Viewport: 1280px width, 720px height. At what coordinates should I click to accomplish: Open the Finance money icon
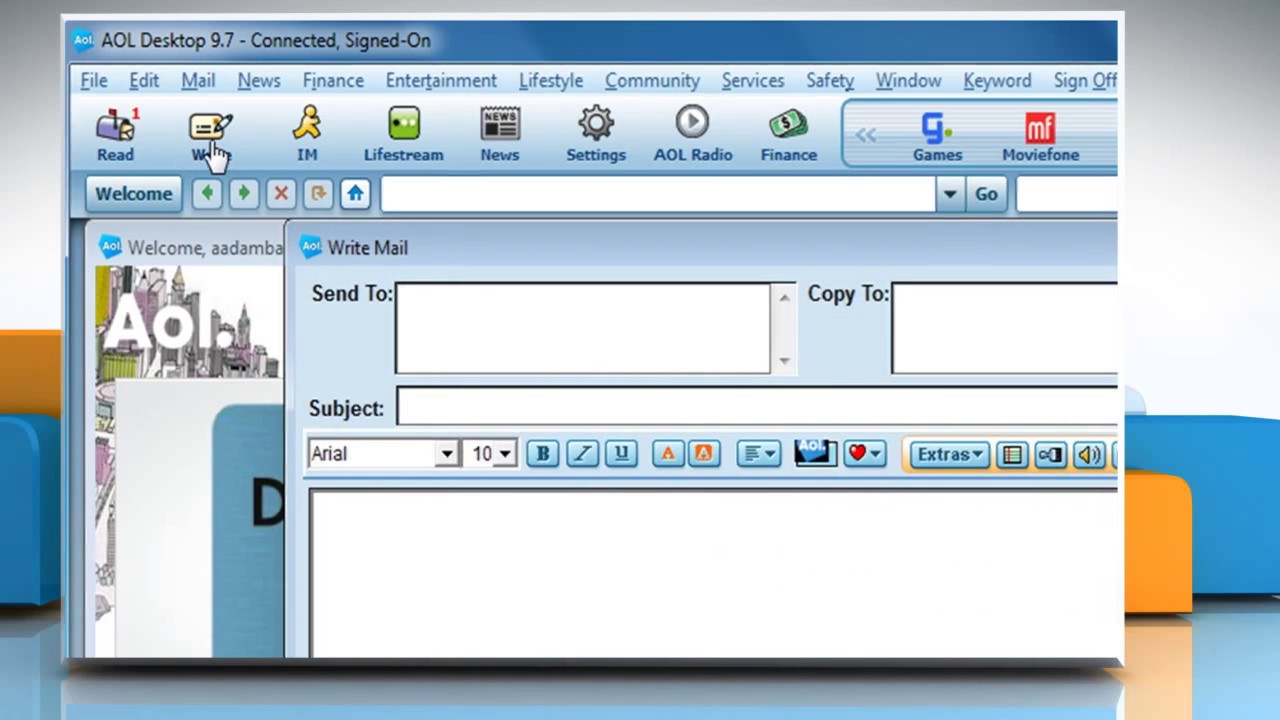coord(788,135)
